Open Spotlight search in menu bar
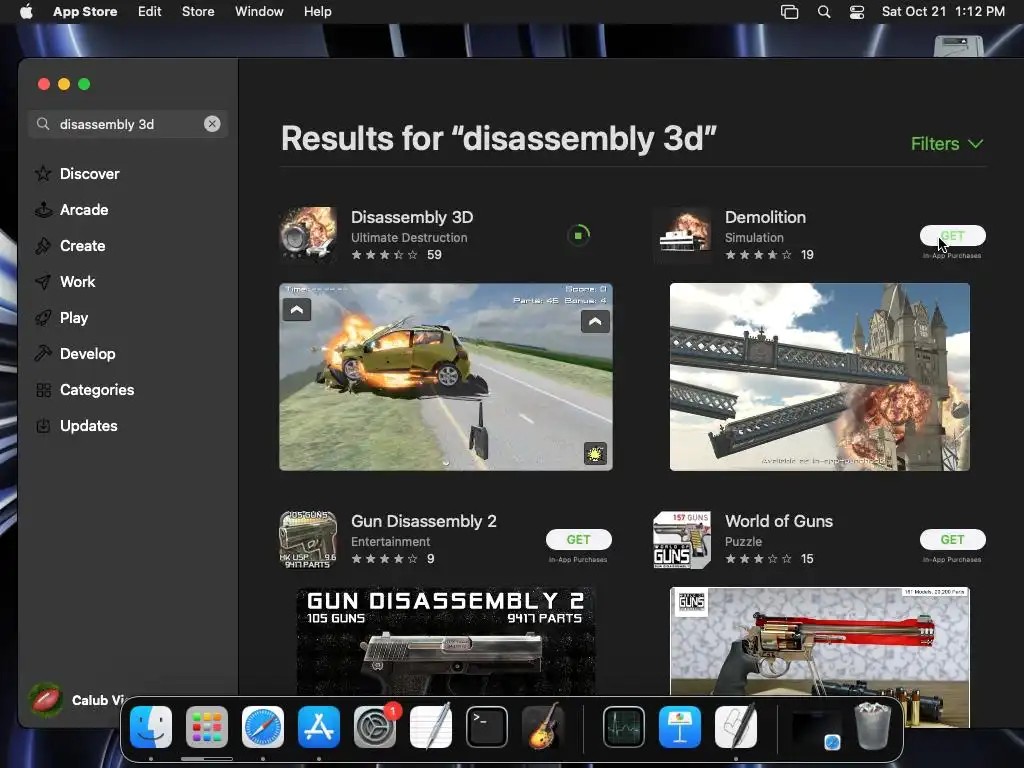The height and width of the screenshot is (768, 1024). point(824,12)
